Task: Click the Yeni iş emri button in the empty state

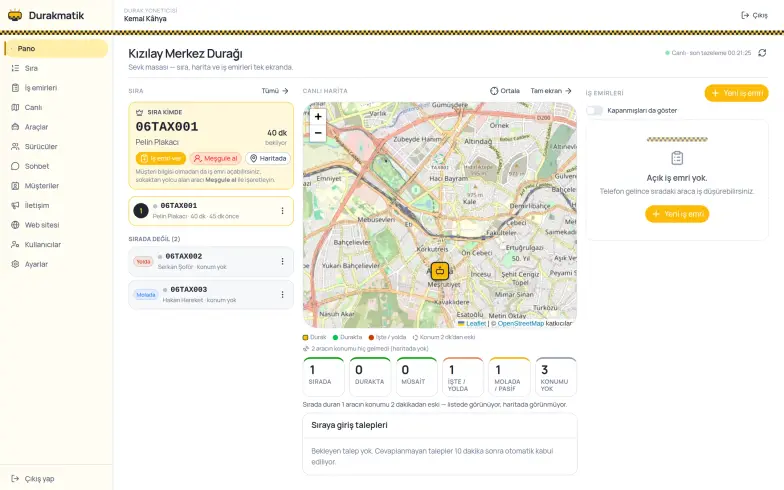Action: 677,214
